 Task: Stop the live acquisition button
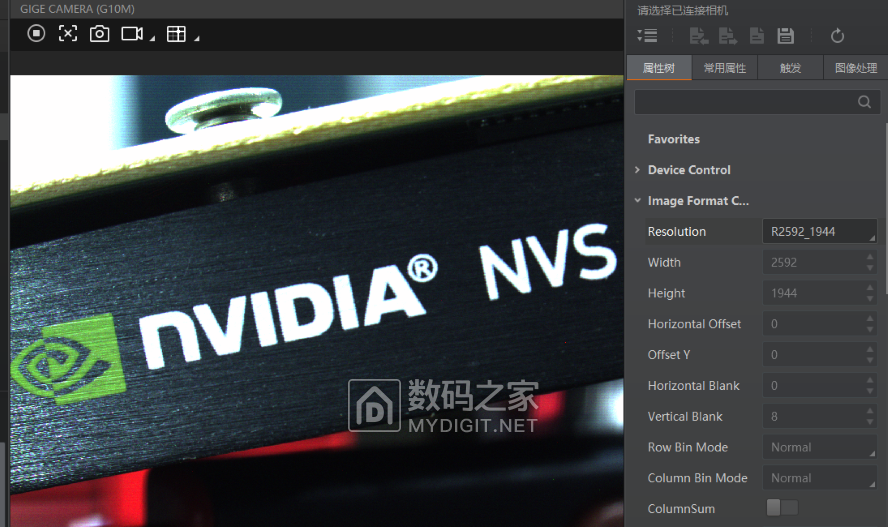click(x=36, y=34)
